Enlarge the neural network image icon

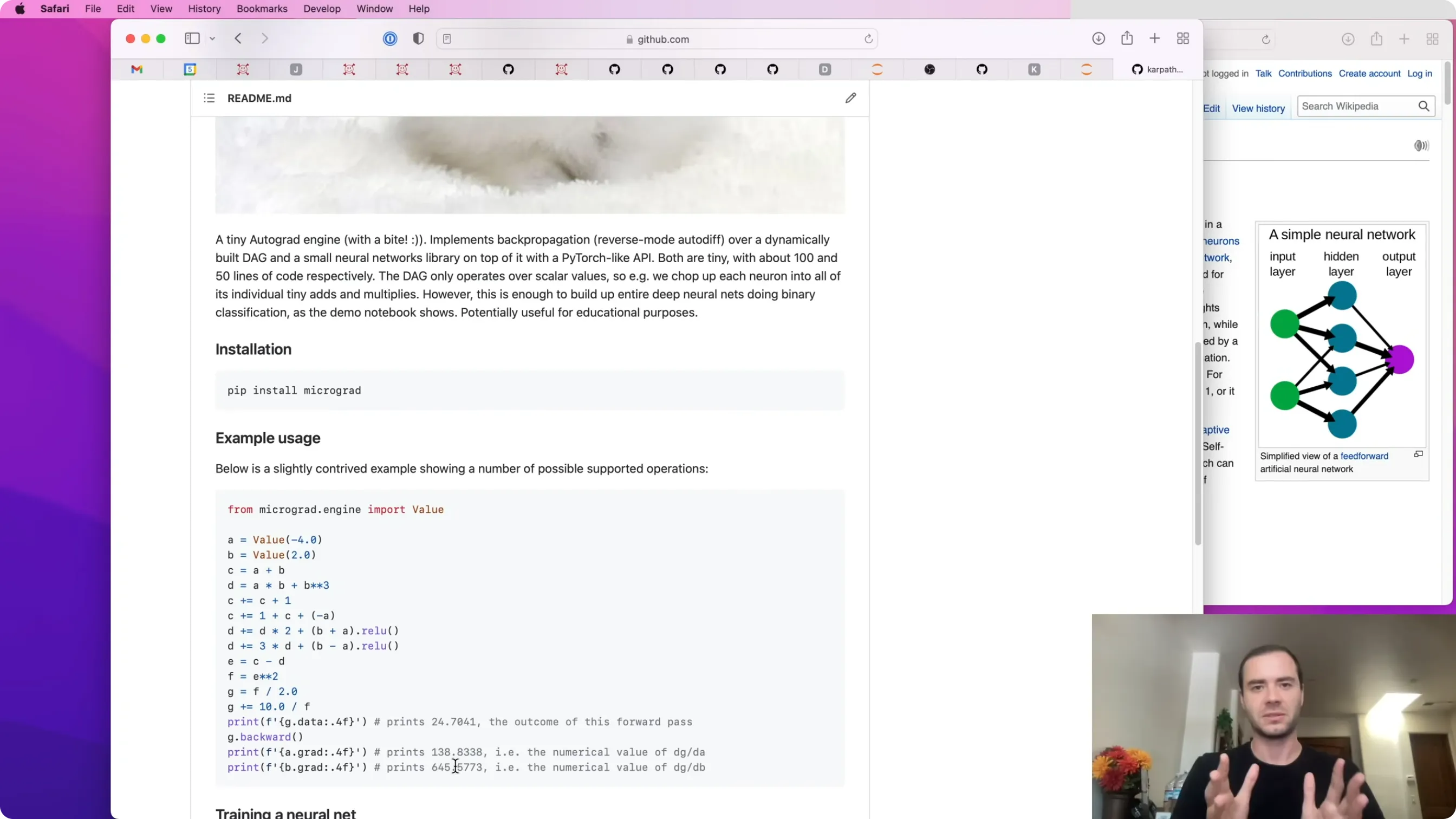tap(1418, 454)
